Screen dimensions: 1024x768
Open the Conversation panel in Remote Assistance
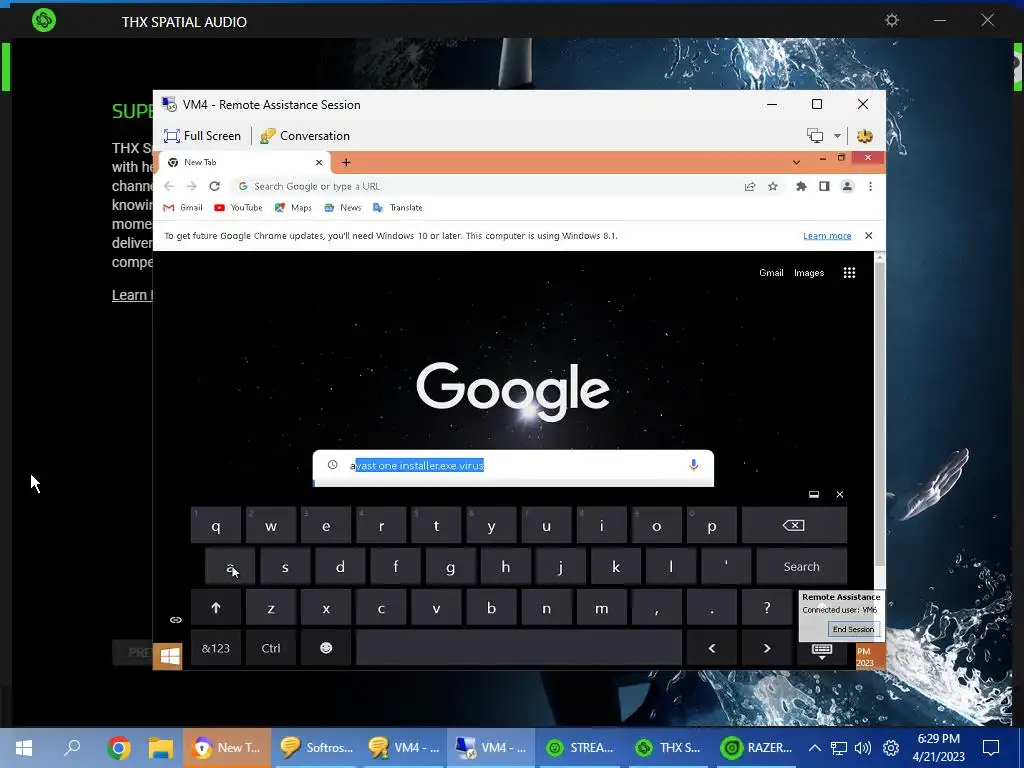(305, 136)
